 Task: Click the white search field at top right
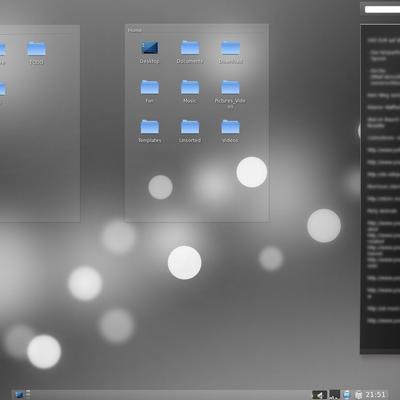pyautogui.click(x=382, y=9)
